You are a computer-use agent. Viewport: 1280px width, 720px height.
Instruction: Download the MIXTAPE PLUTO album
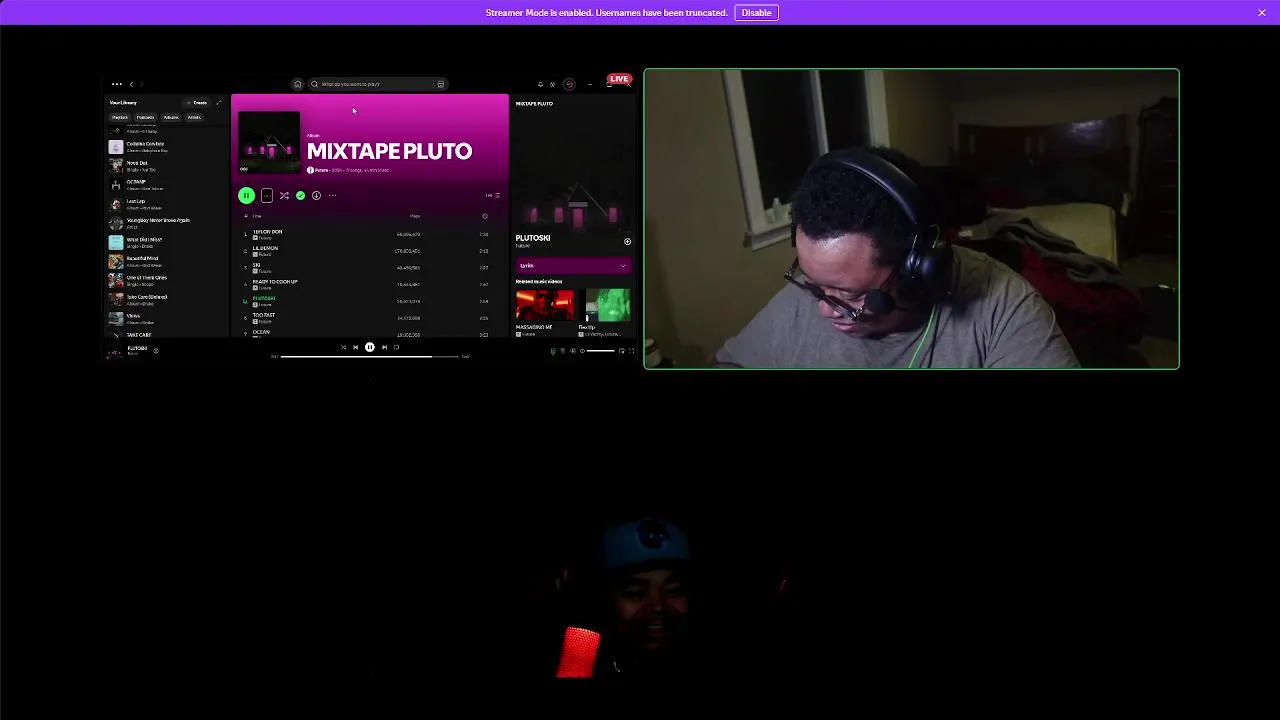pos(316,195)
